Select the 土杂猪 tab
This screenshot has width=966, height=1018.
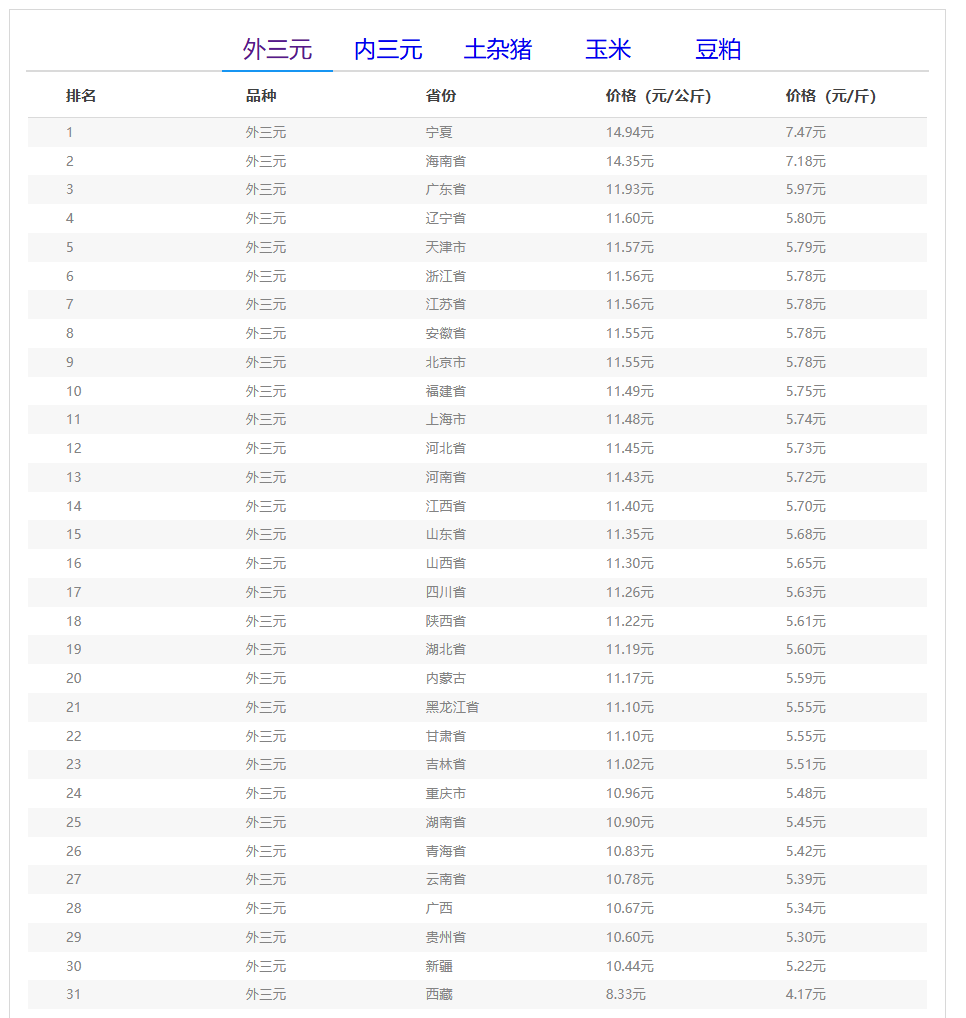pos(498,49)
